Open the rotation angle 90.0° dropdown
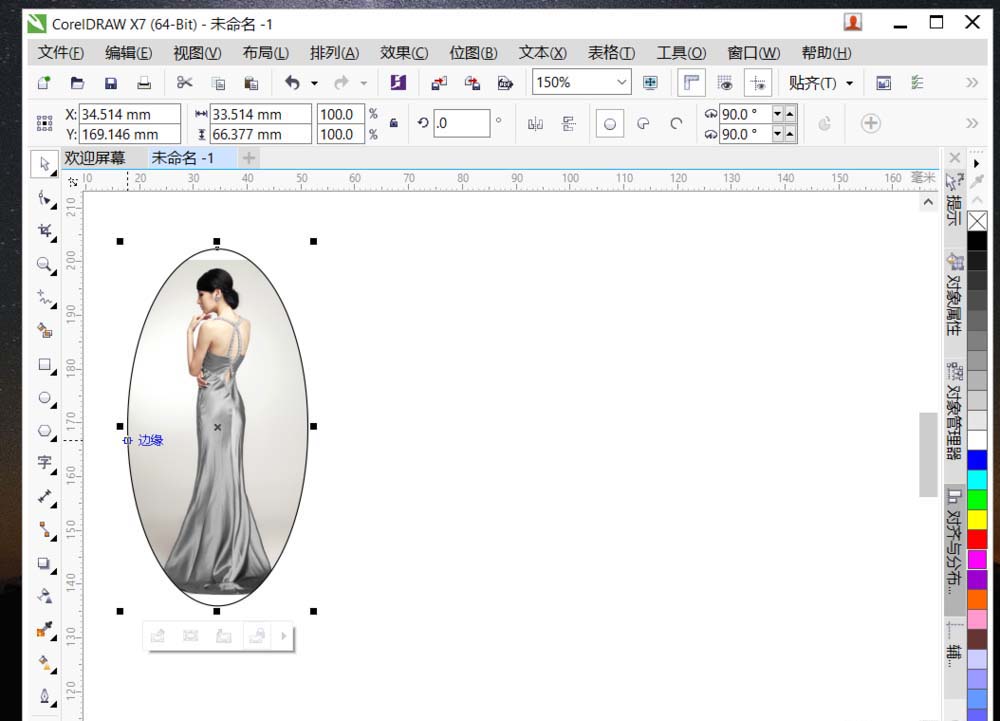Screen dimensions: 1000x721 (777, 114)
